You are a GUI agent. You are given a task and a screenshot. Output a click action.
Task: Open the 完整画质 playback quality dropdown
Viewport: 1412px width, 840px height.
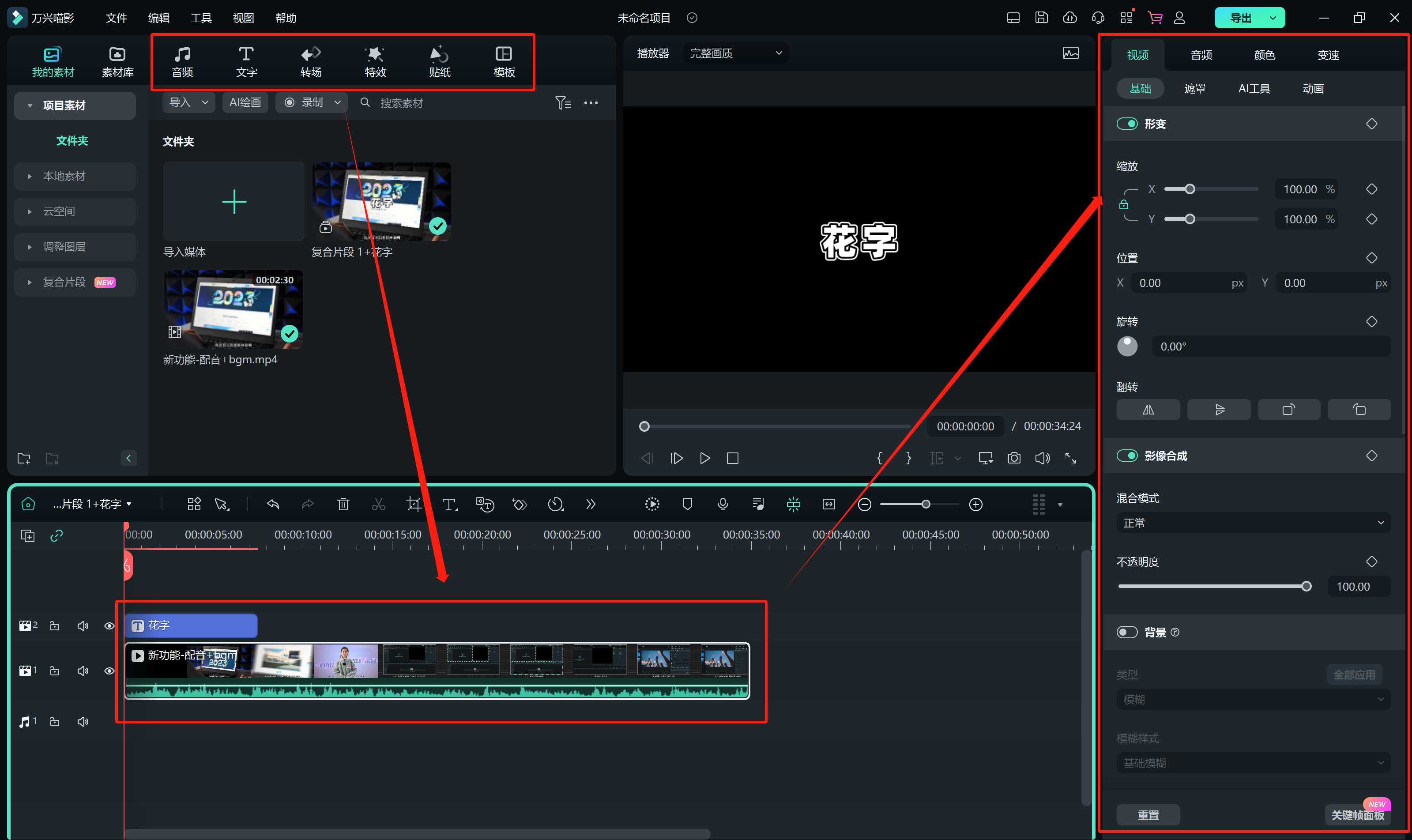pyautogui.click(x=736, y=53)
